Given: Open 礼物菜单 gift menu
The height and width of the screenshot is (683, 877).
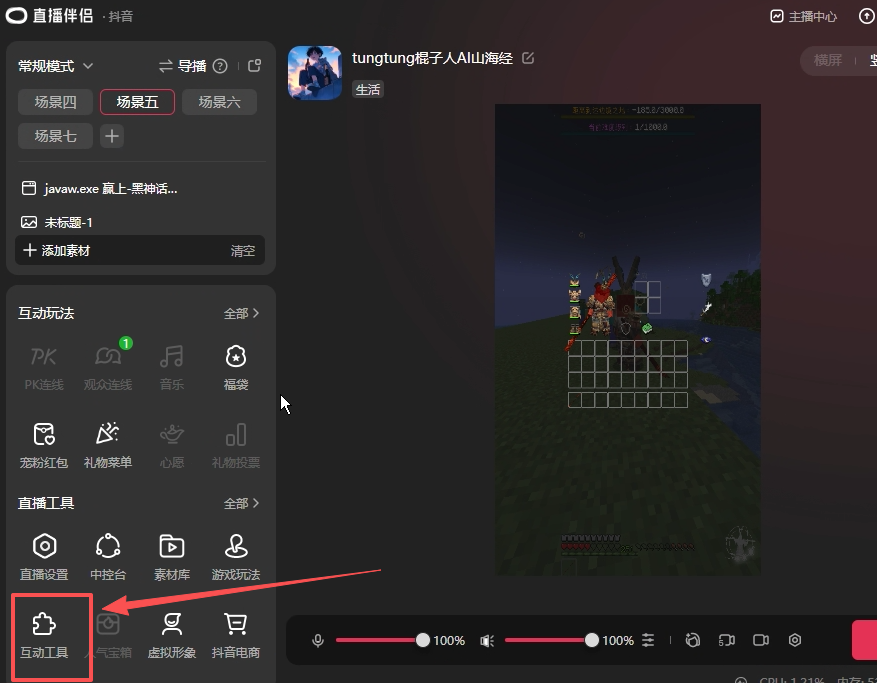Looking at the screenshot, I should pos(108,444).
